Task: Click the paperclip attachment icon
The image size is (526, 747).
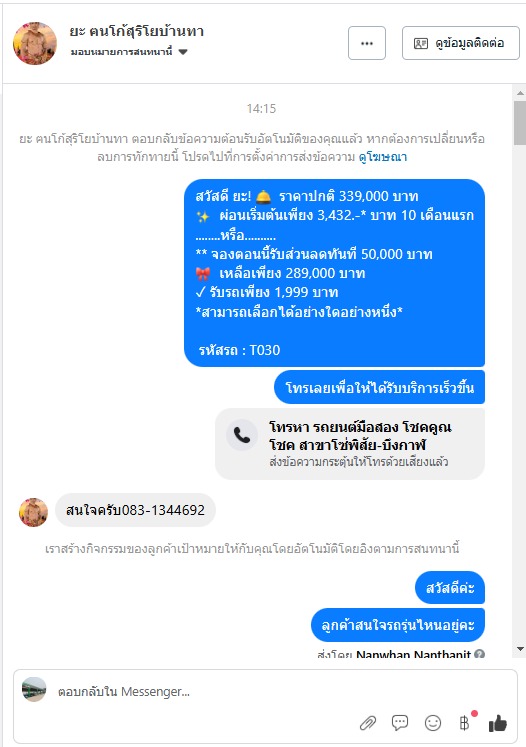Action: point(367,723)
